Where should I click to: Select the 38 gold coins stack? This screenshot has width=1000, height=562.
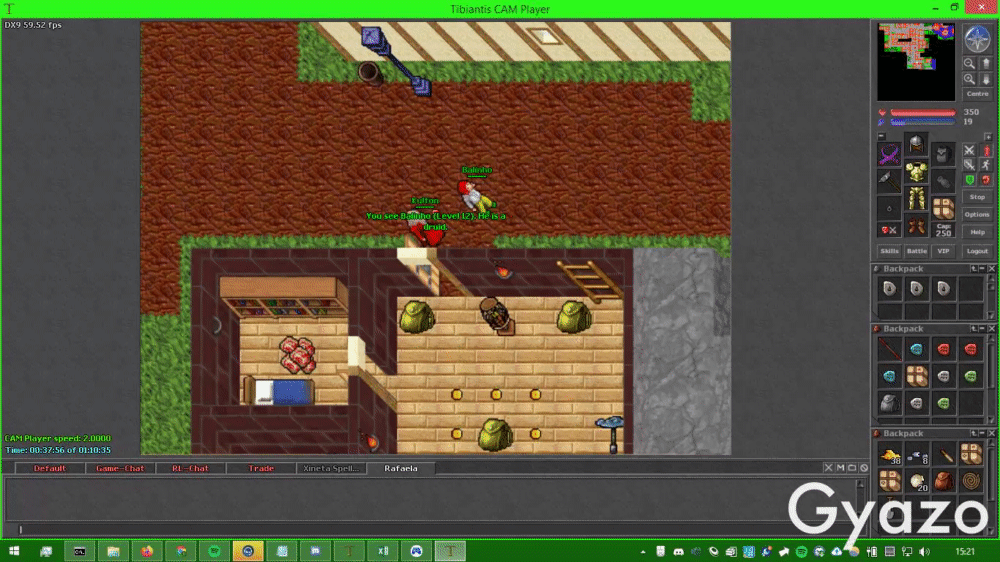coord(889,454)
